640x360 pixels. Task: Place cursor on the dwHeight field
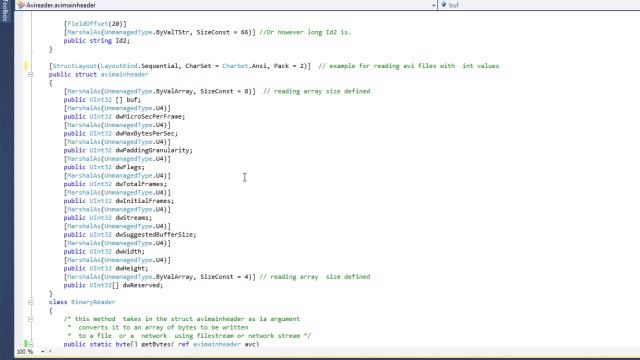[x=131, y=269]
